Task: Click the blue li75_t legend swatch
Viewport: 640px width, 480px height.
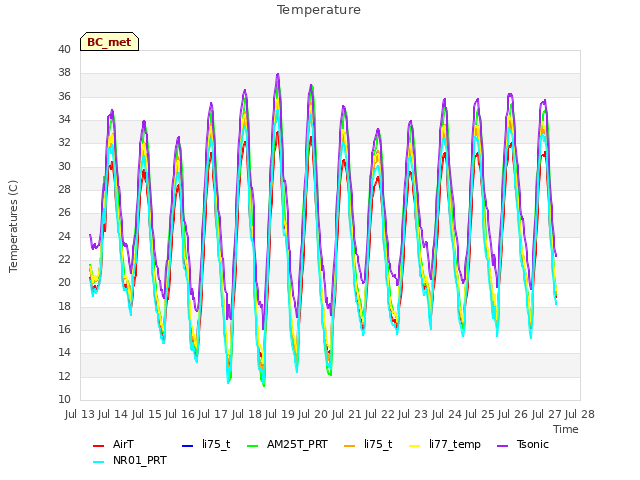Action: (x=187, y=446)
